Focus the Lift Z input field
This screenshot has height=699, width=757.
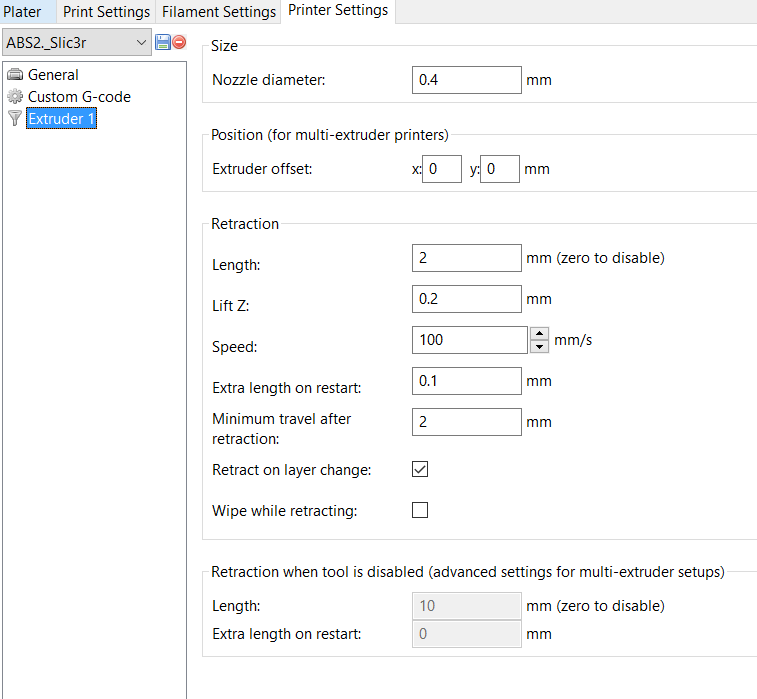466,299
